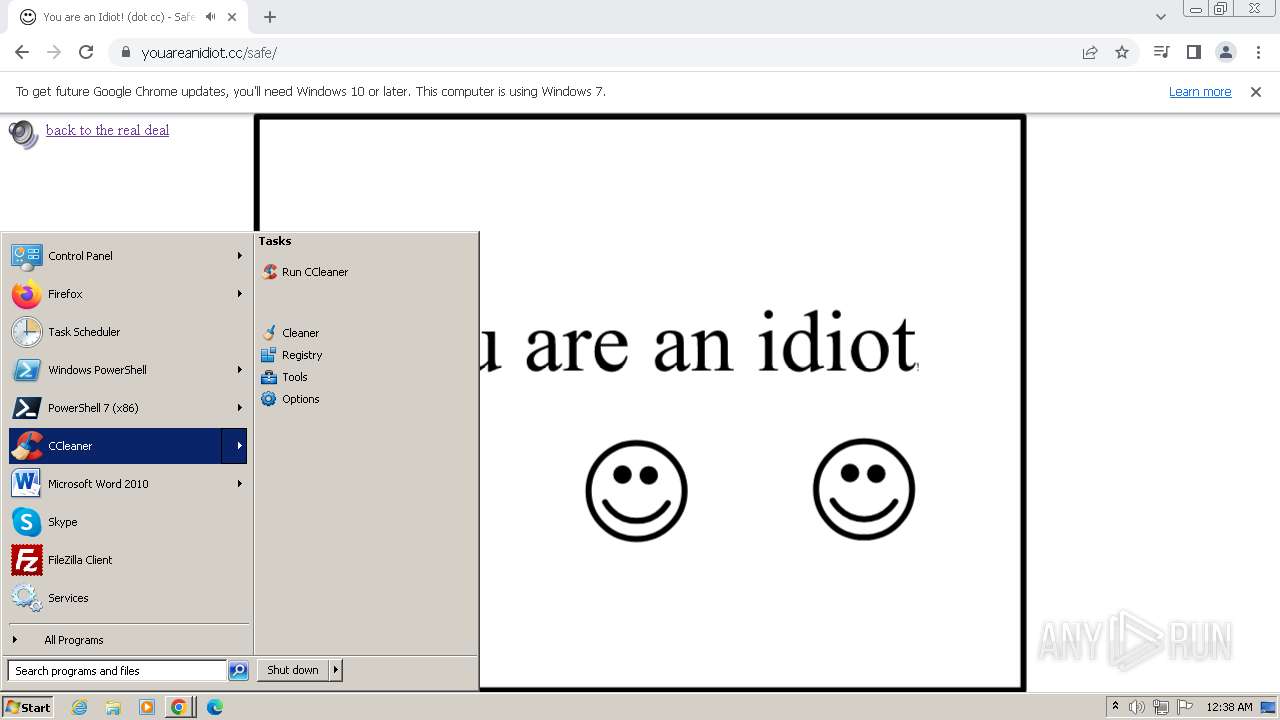Viewport: 1280px width, 720px height.
Task: Open Action Center flag icon
Action: pos(1185,707)
